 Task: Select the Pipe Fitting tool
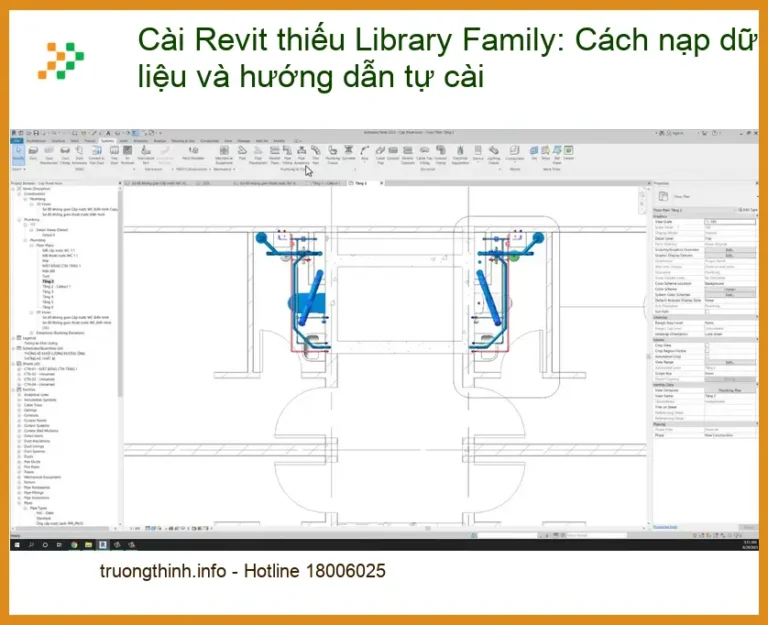coord(288,154)
